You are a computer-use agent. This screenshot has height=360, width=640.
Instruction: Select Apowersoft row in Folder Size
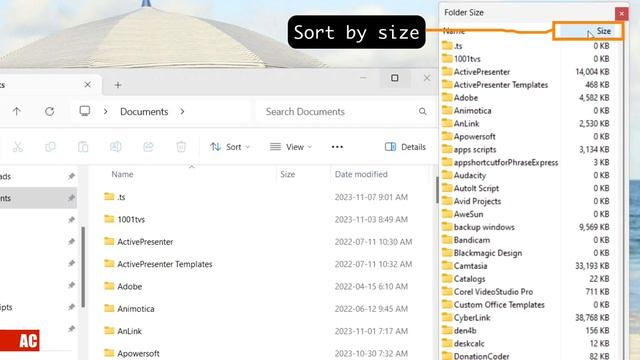tap(527, 137)
